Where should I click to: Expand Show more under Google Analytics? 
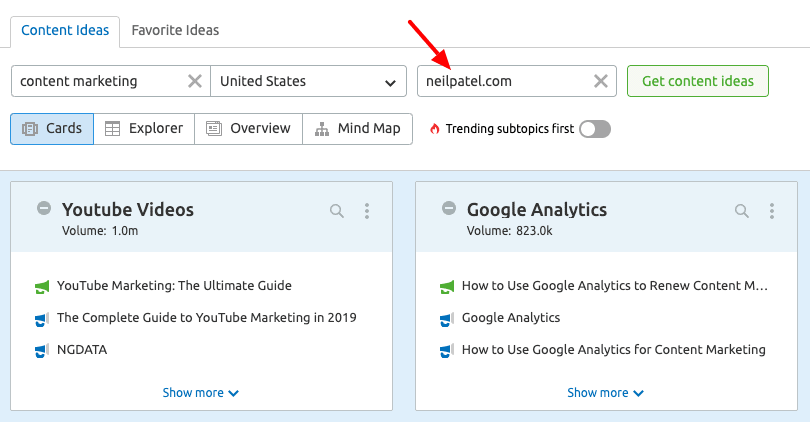605,393
